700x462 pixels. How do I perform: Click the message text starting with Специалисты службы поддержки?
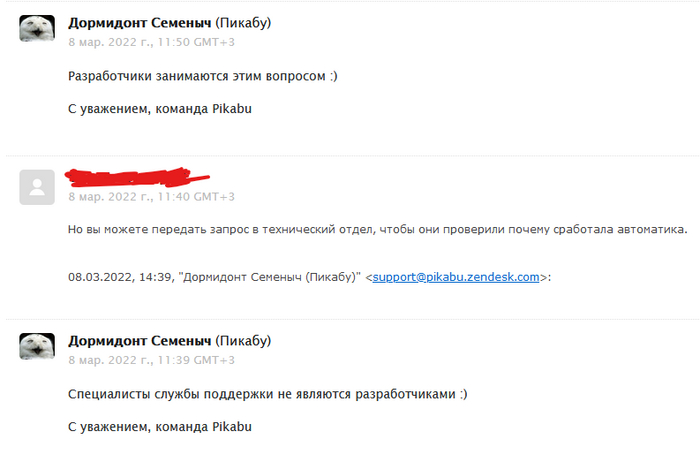[267, 394]
